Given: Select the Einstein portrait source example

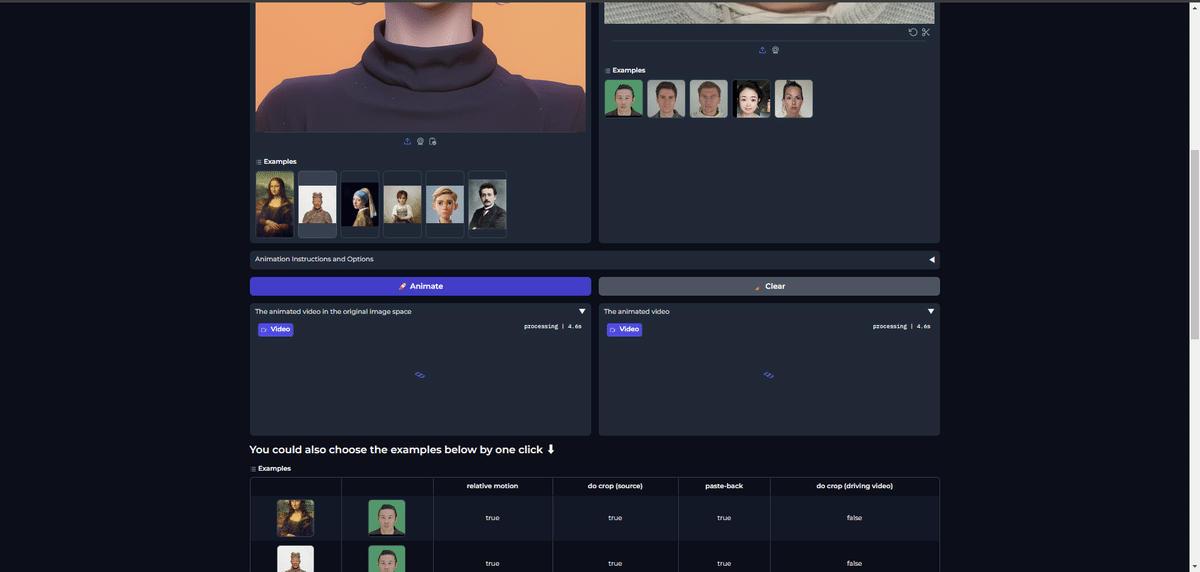Looking at the screenshot, I should (488, 204).
